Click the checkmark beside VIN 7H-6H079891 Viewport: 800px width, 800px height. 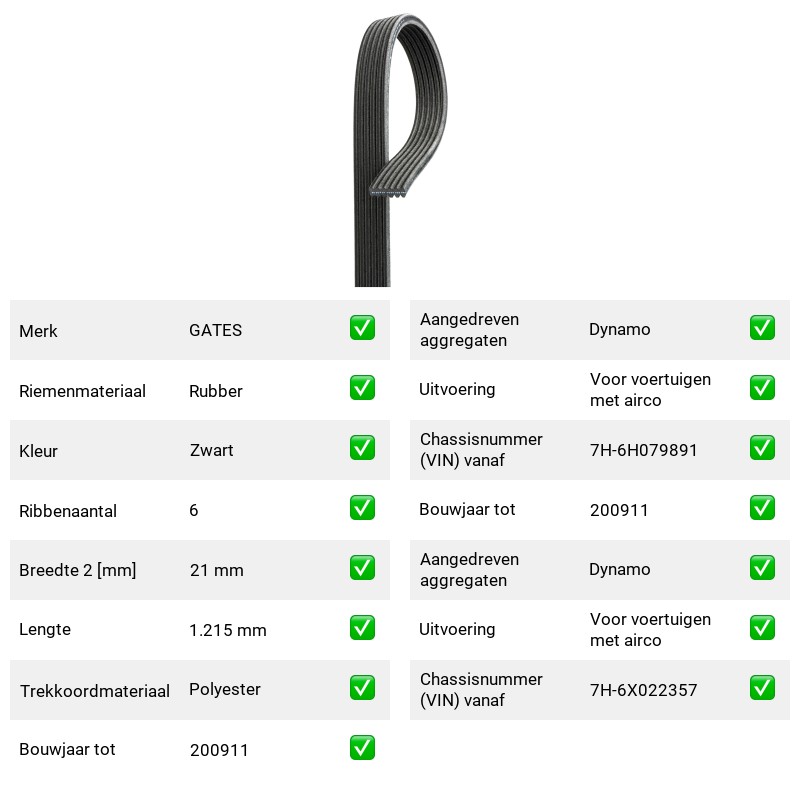coord(762,447)
